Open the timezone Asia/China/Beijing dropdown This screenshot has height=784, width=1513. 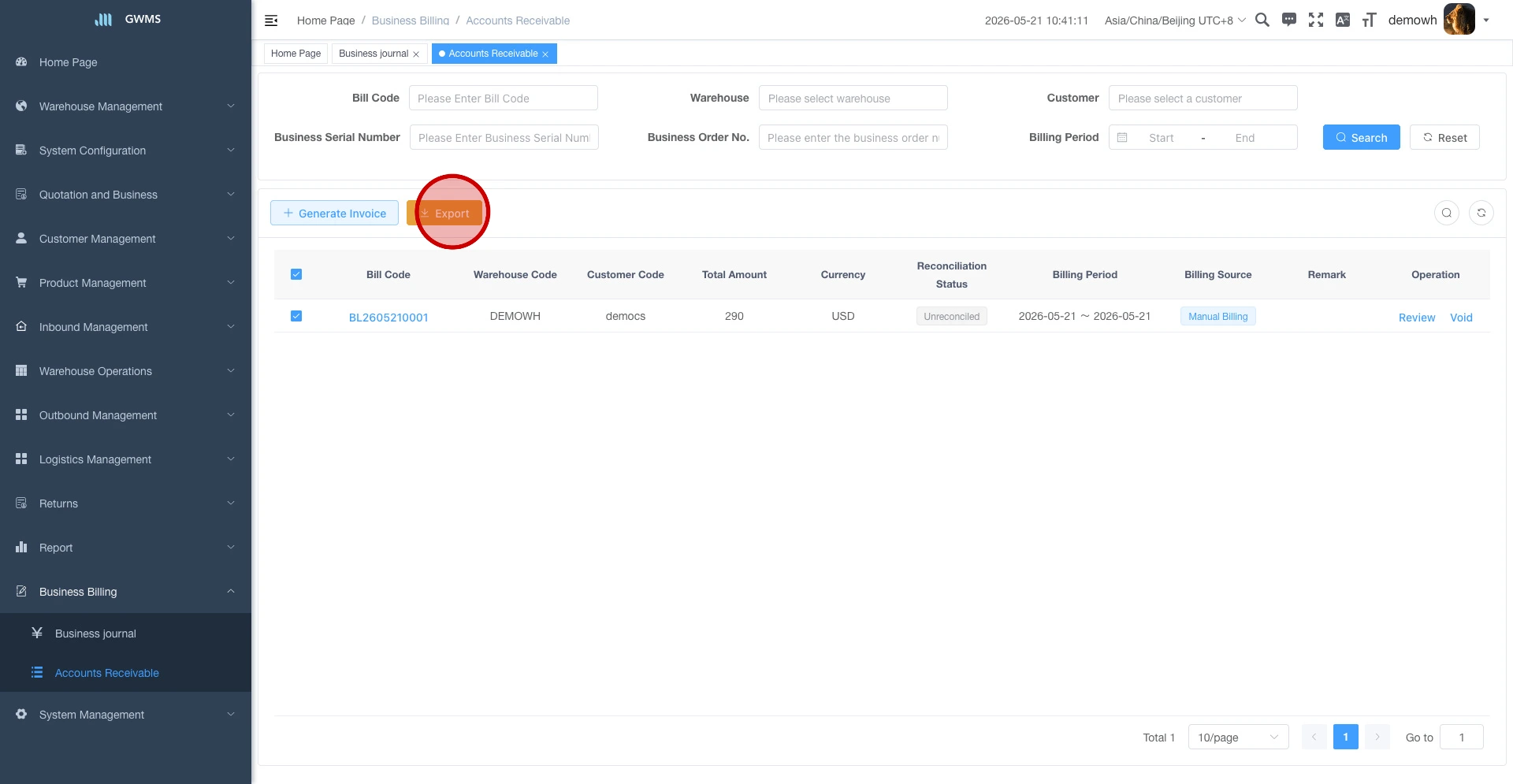click(1175, 20)
